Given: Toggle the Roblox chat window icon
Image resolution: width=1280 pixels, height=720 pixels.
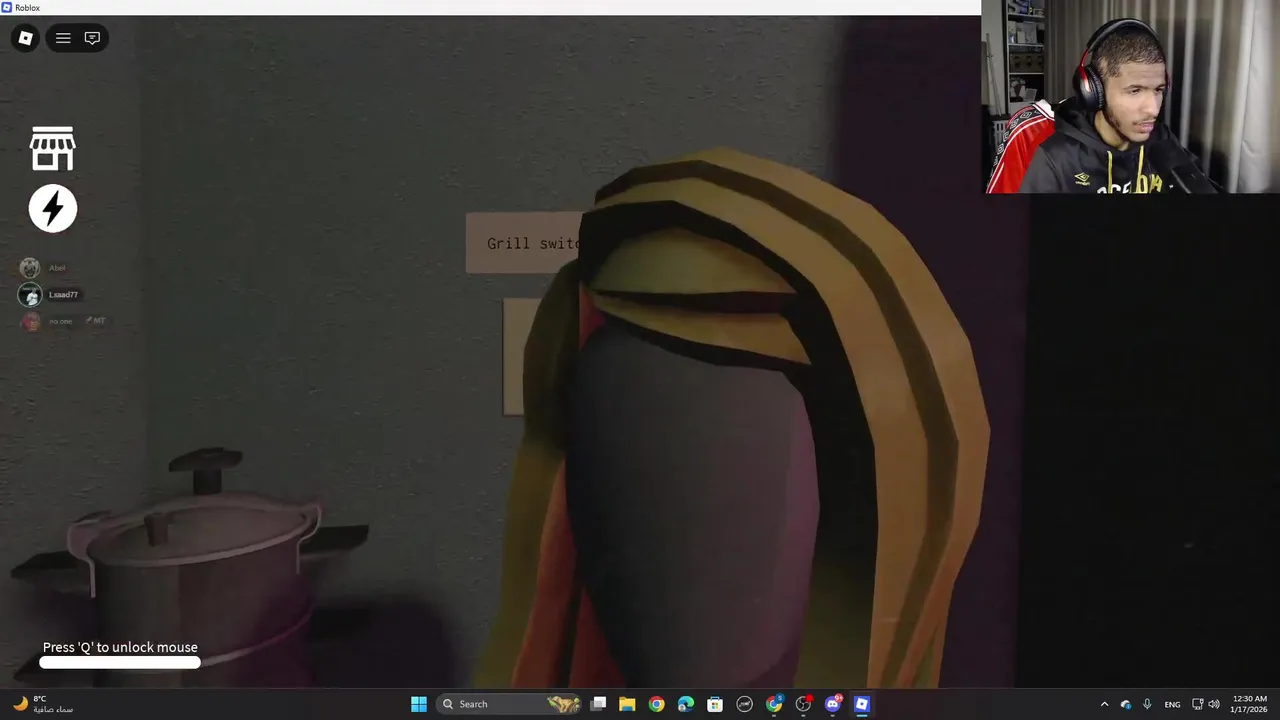Looking at the screenshot, I should pos(92,38).
